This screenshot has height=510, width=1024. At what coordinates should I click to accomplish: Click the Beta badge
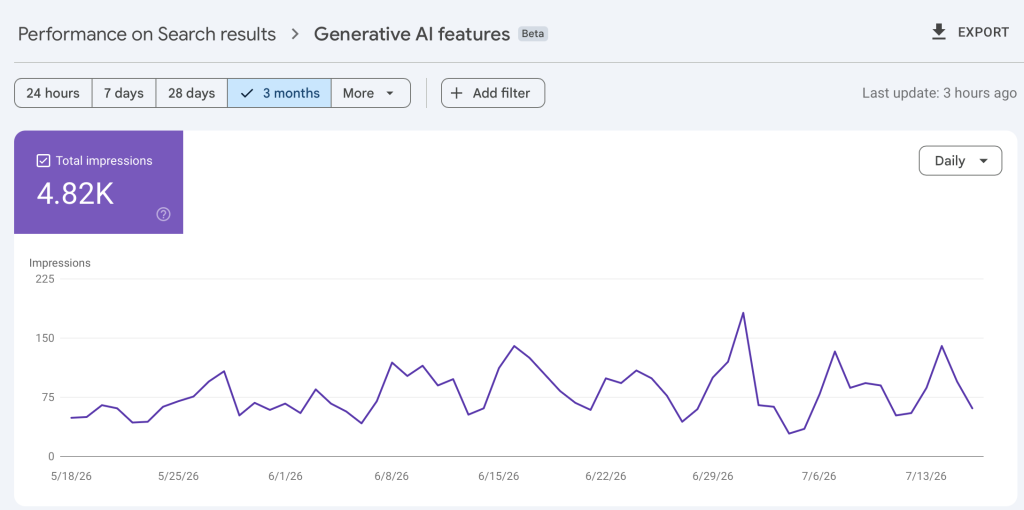tap(533, 34)
